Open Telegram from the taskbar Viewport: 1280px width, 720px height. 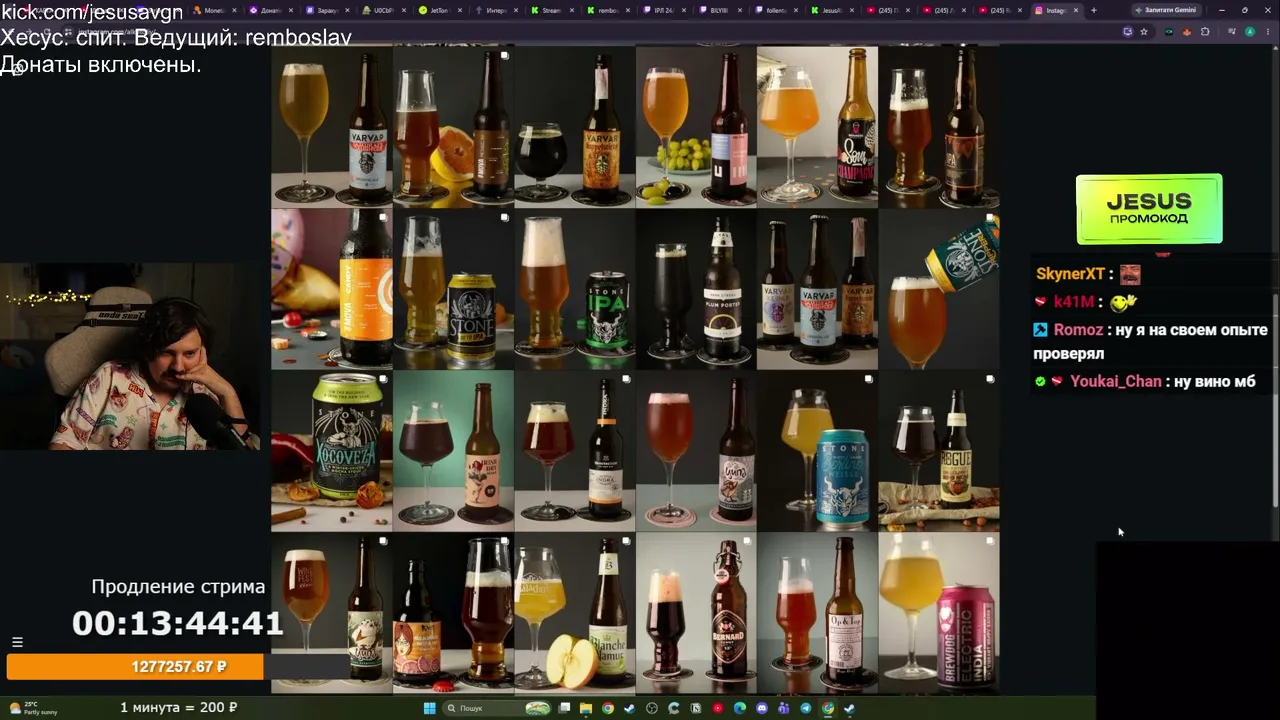(x=806, y=708)
